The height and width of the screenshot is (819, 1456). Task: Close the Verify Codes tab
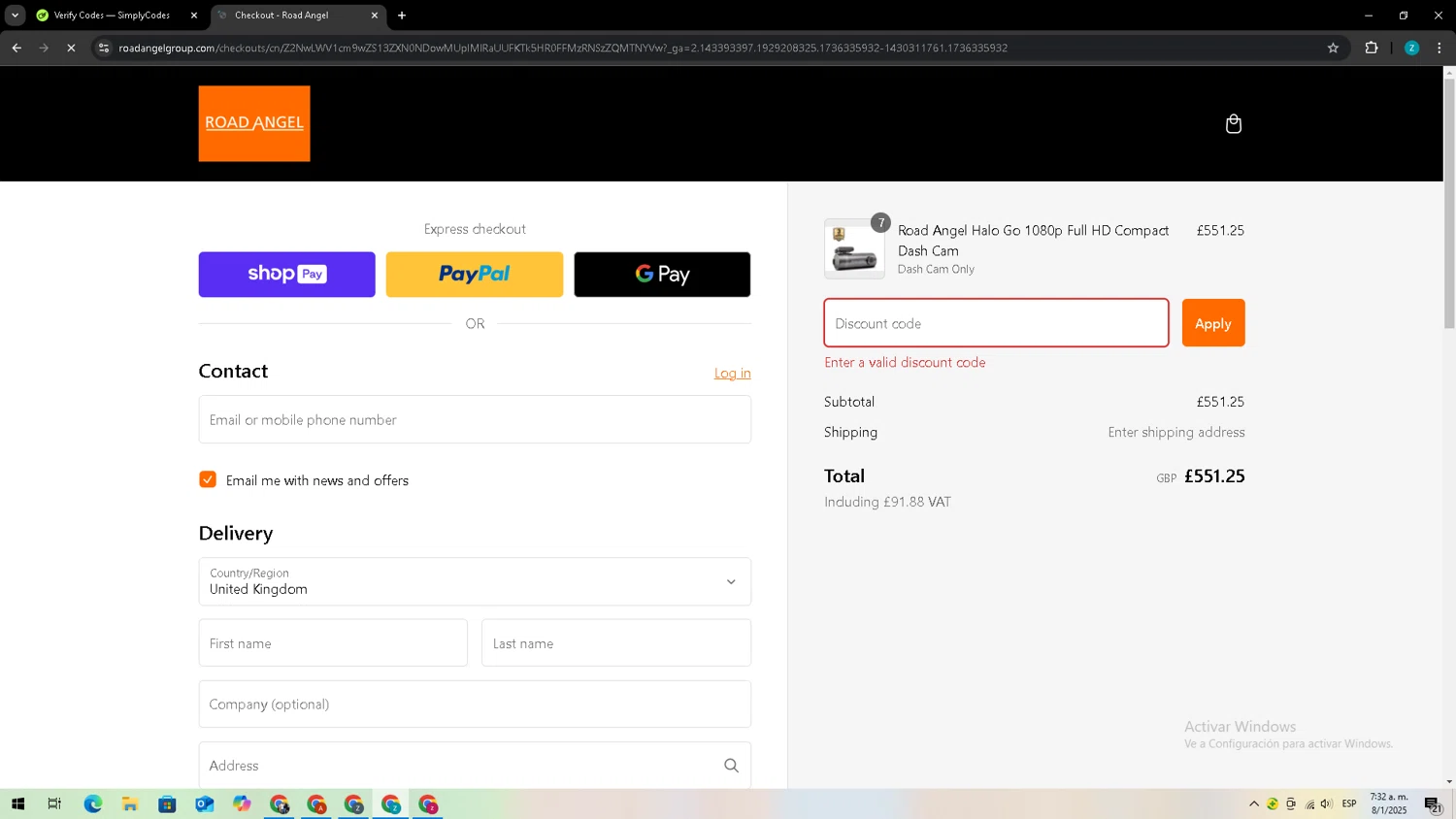(x=194, y=16)
